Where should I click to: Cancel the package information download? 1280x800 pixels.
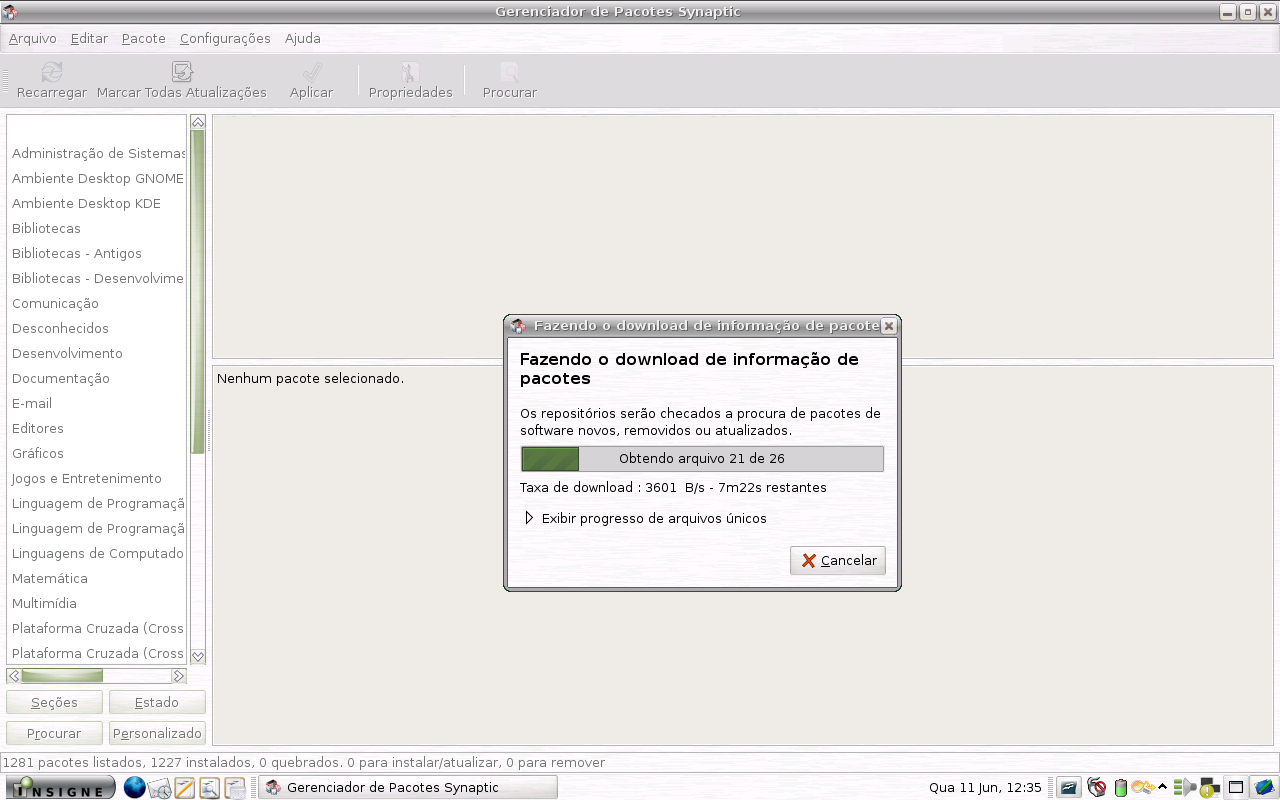pyautogui.click(x=838, y=560)
